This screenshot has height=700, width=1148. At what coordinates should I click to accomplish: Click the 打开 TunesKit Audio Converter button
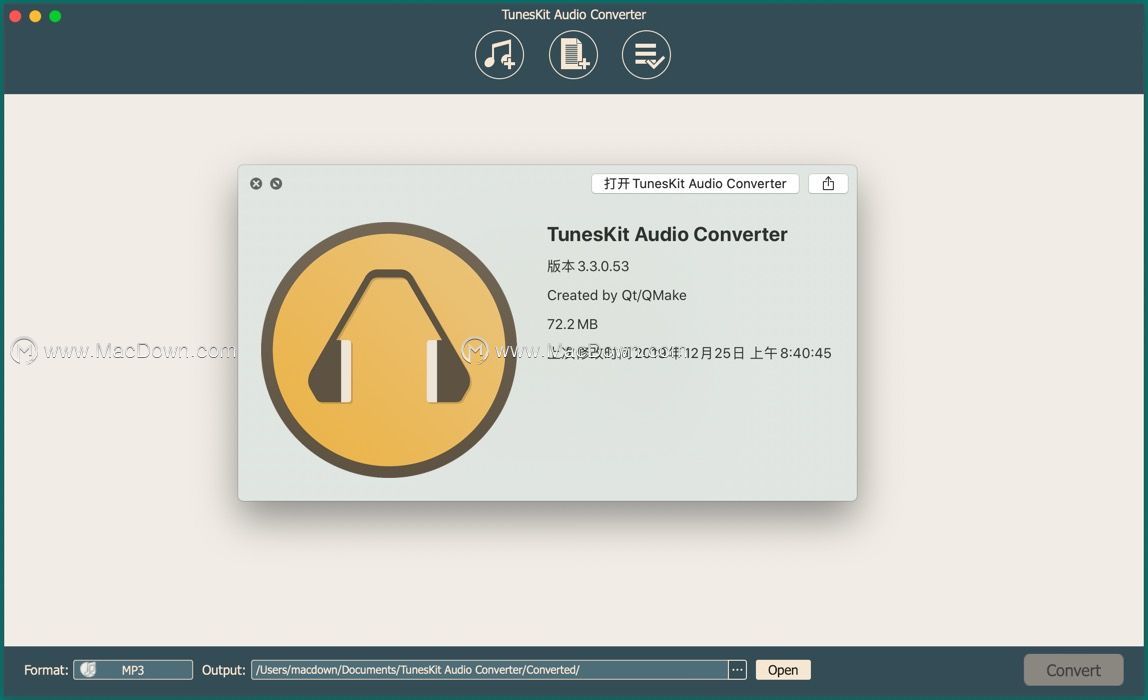coord(695,184)
